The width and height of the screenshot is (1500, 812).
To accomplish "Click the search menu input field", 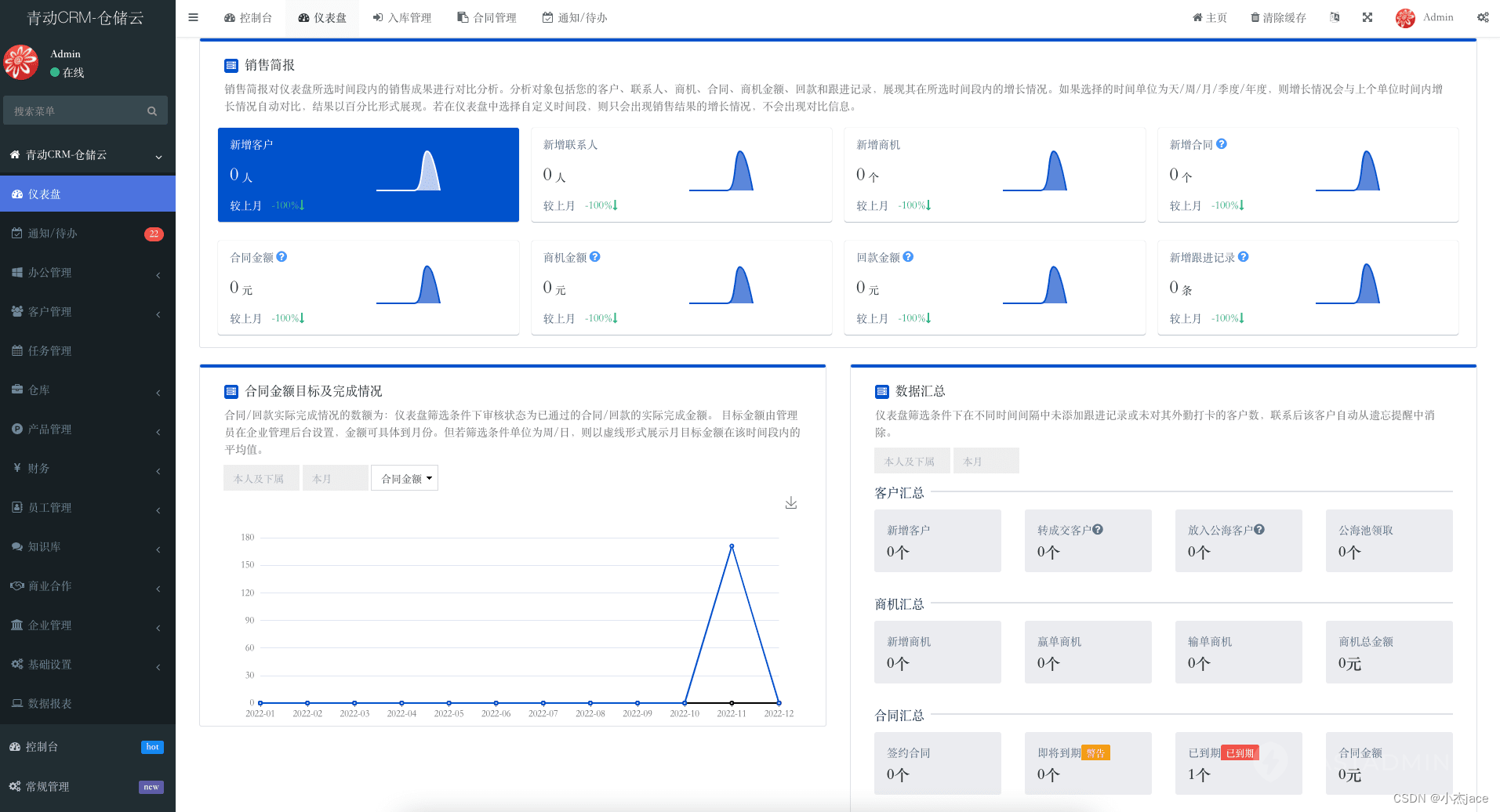I will pos(75,111).
